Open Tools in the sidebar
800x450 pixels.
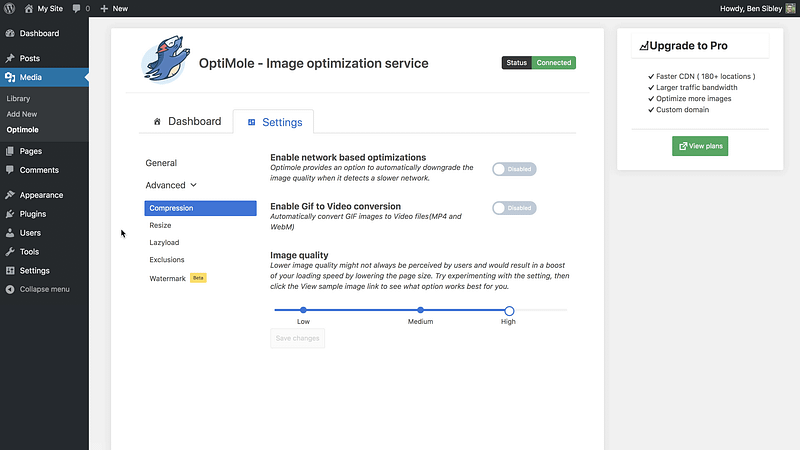click(29, 252)
